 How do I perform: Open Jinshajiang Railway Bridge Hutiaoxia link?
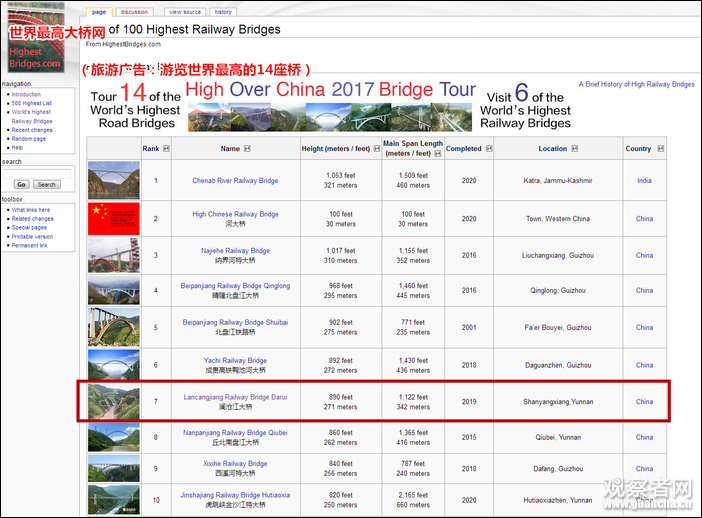tap(235, 495)
